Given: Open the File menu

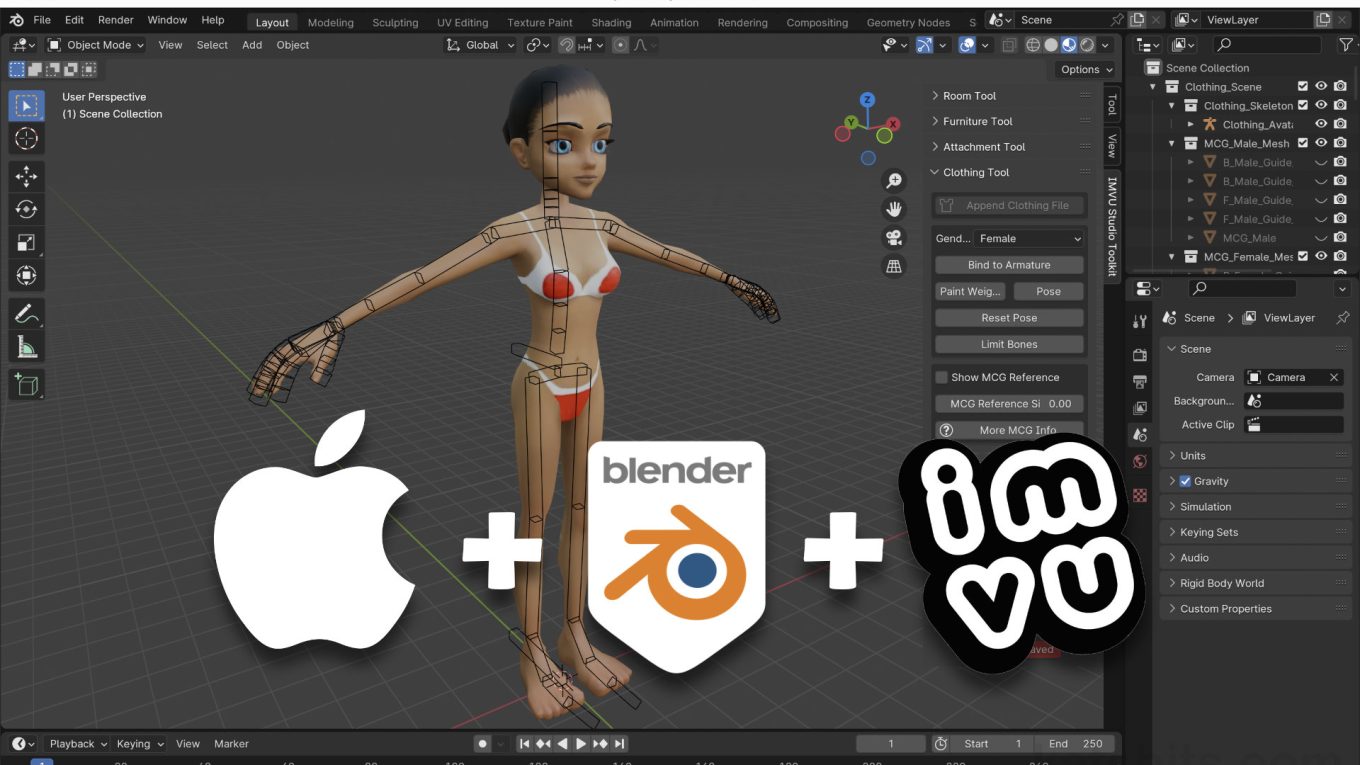Looking at the screenshot, I should 42,20.
